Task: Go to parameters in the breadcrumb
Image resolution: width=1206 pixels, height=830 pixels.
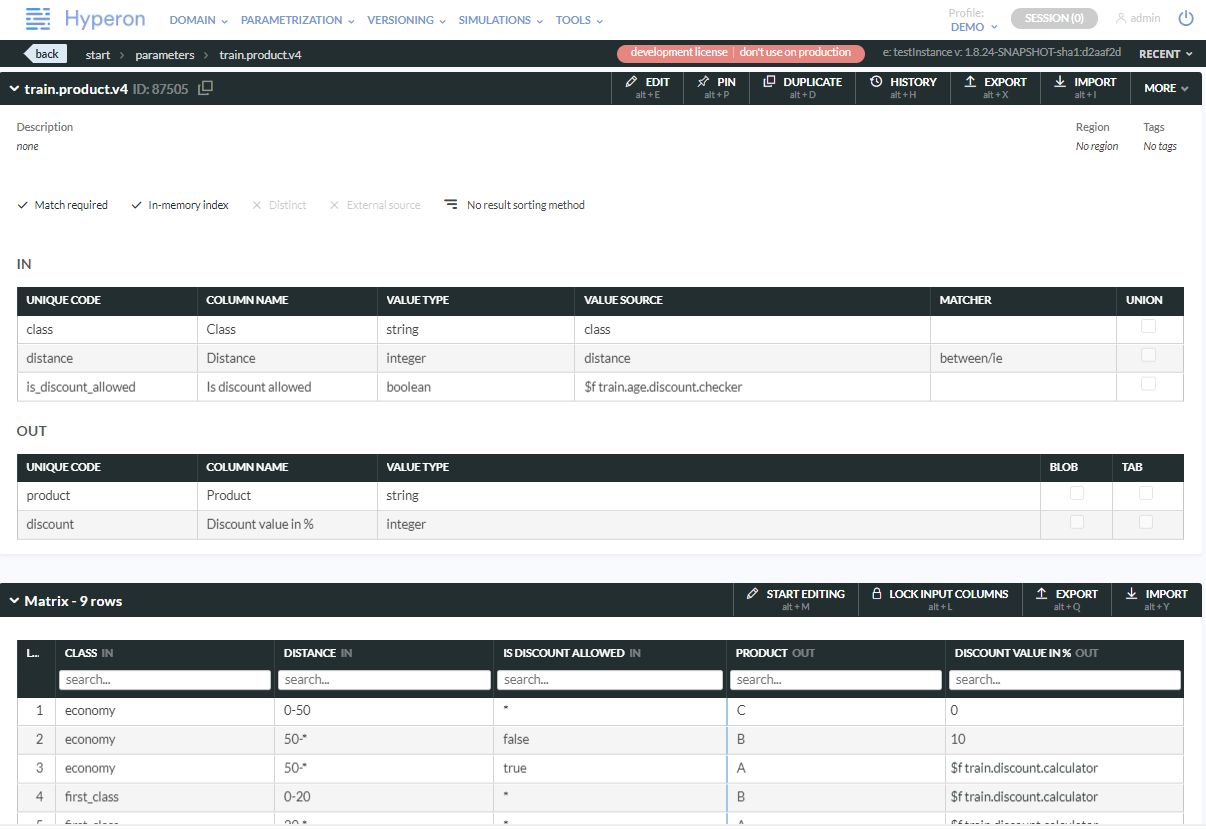Action: [165, 55]
